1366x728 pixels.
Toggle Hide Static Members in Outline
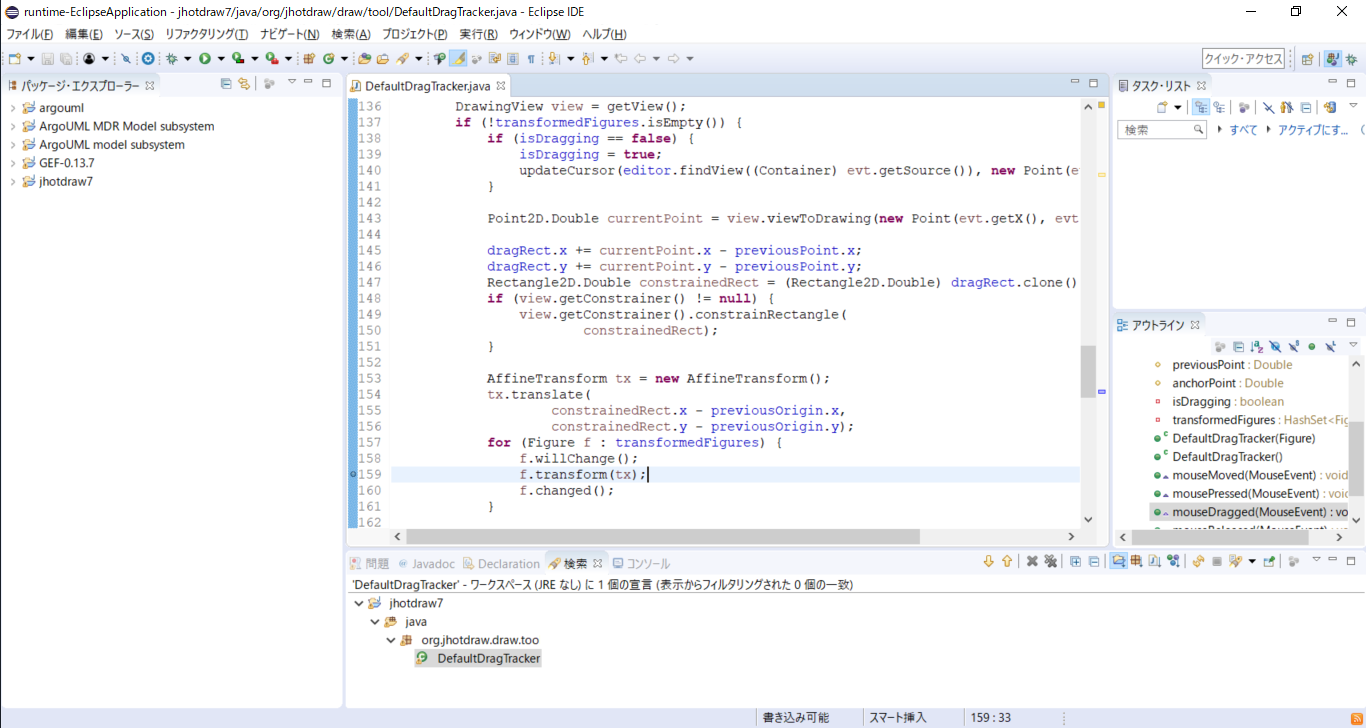pos(1294,346)
